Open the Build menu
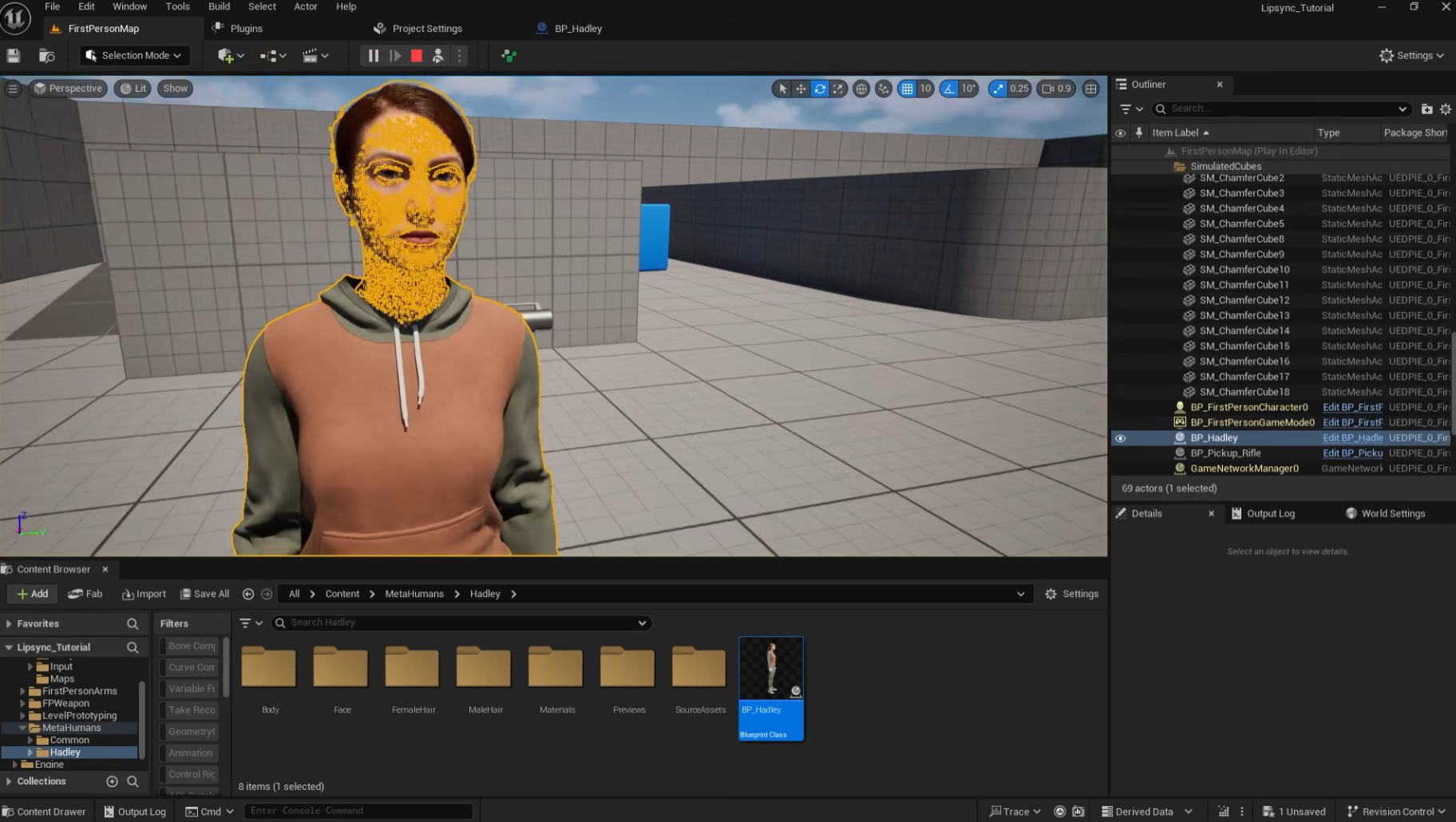The width and height of the screenshot is (1456, 822). (219, 6)
